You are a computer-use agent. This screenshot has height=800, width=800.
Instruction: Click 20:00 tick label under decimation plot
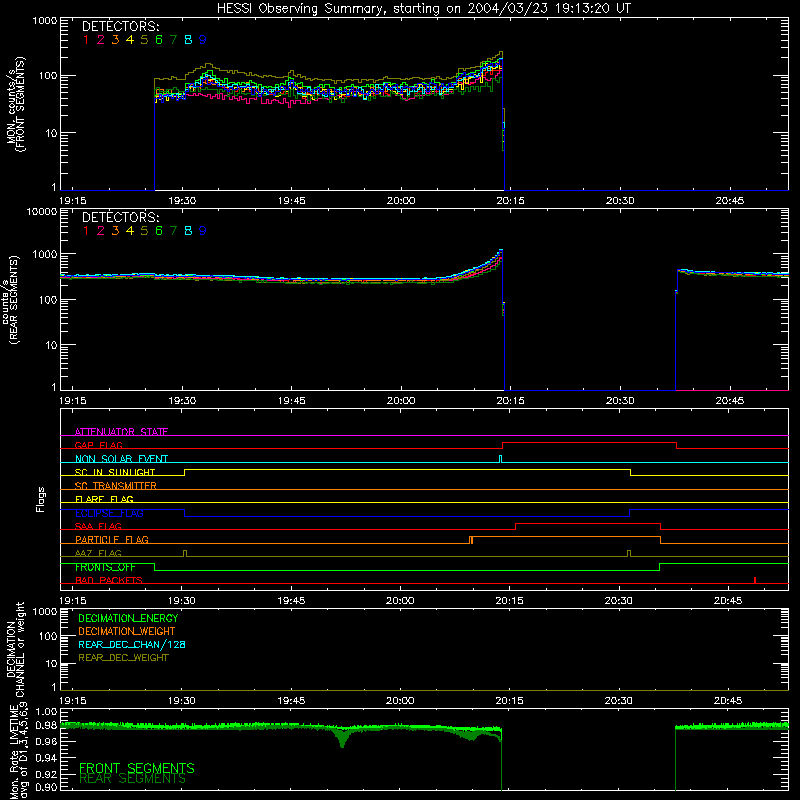pyautogui.click(x=400, y=701)
